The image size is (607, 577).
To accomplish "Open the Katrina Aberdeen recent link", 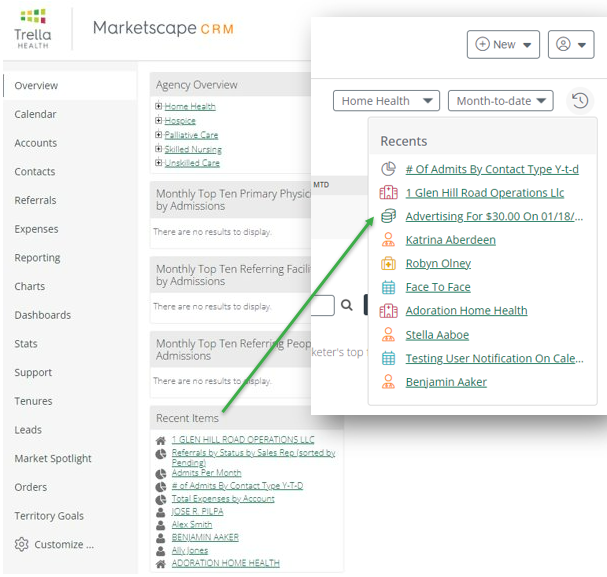I will pos(451,240).
